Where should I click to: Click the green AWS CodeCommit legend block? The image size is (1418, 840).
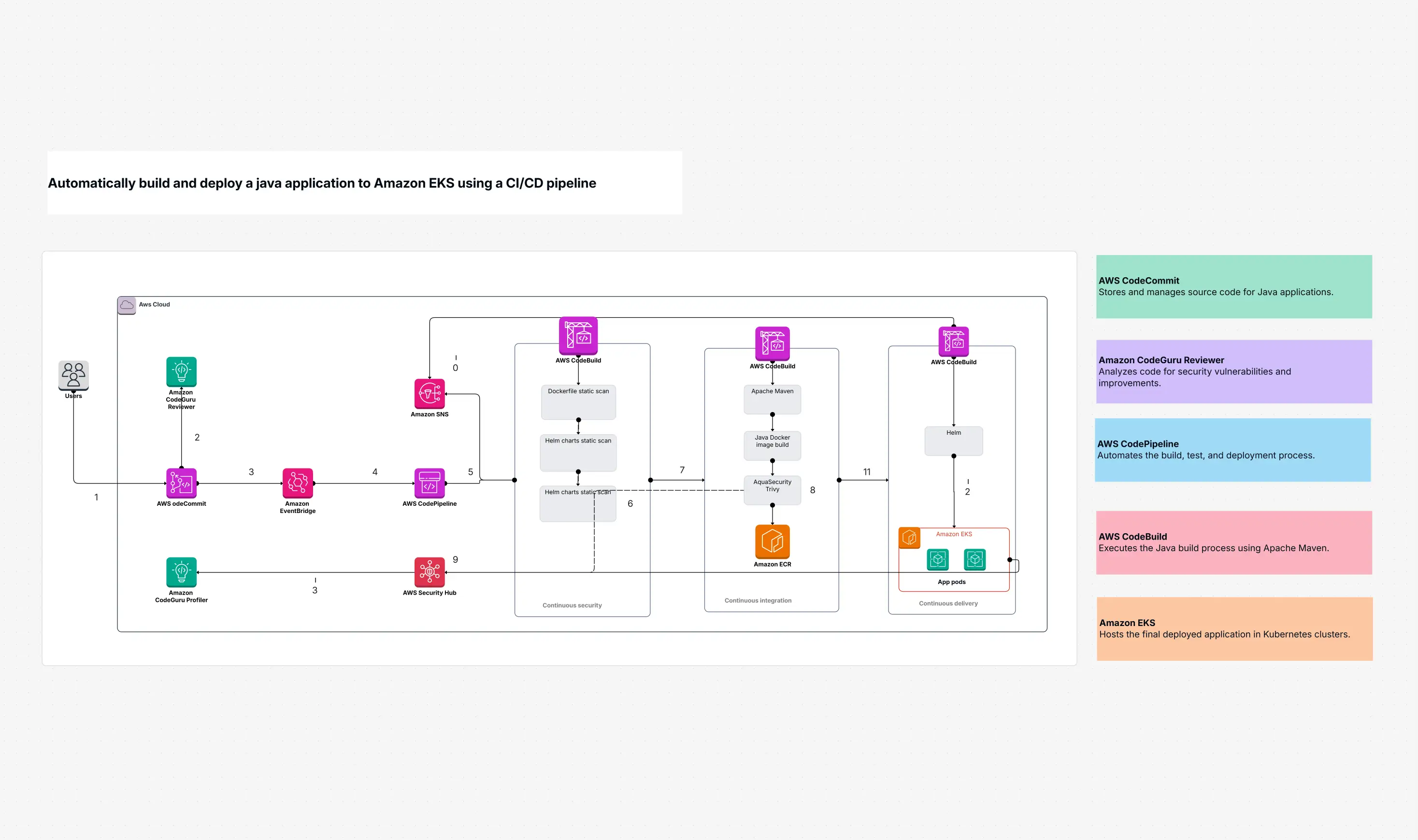1234,286
